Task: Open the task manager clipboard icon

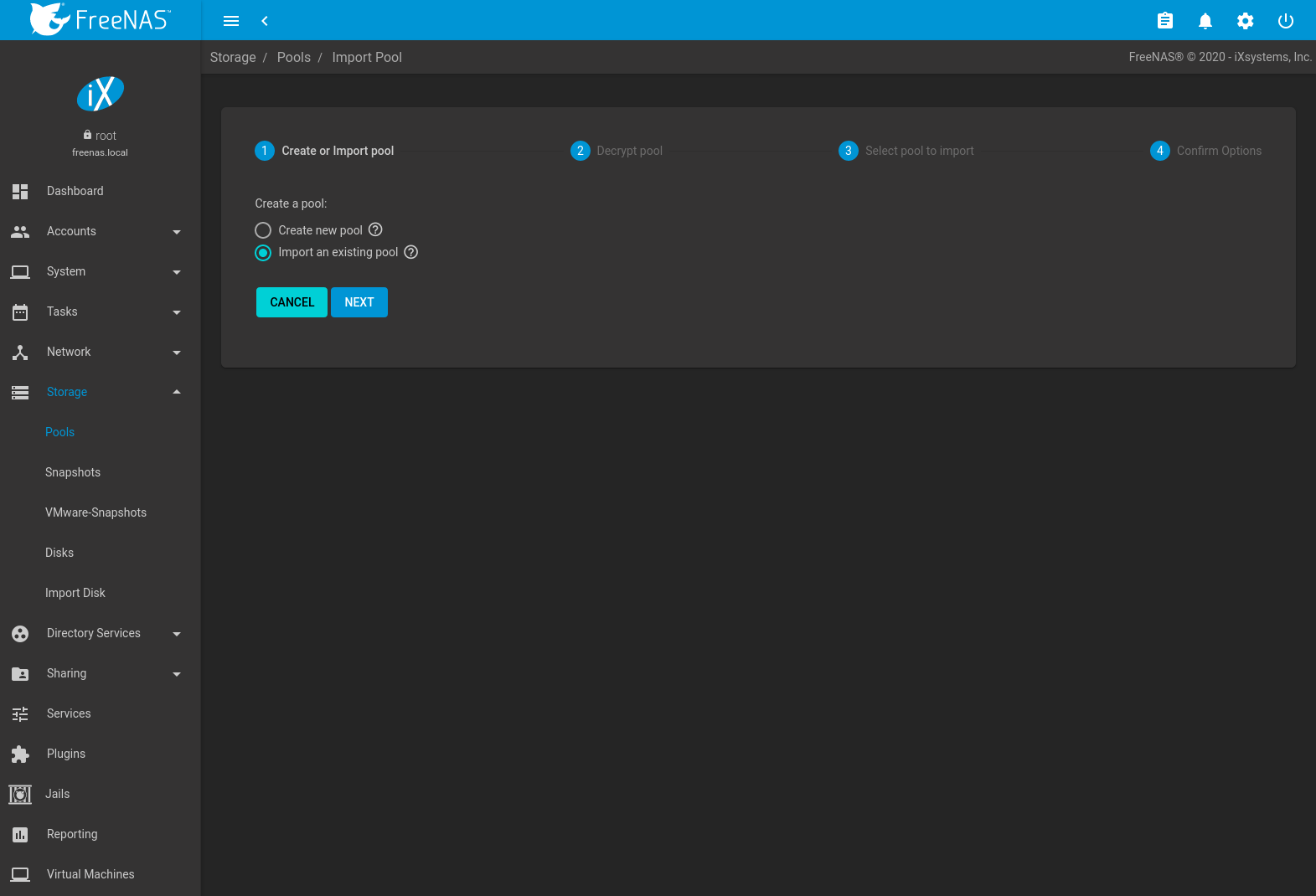Action: pyautogui.click(x=1164, y=21)
